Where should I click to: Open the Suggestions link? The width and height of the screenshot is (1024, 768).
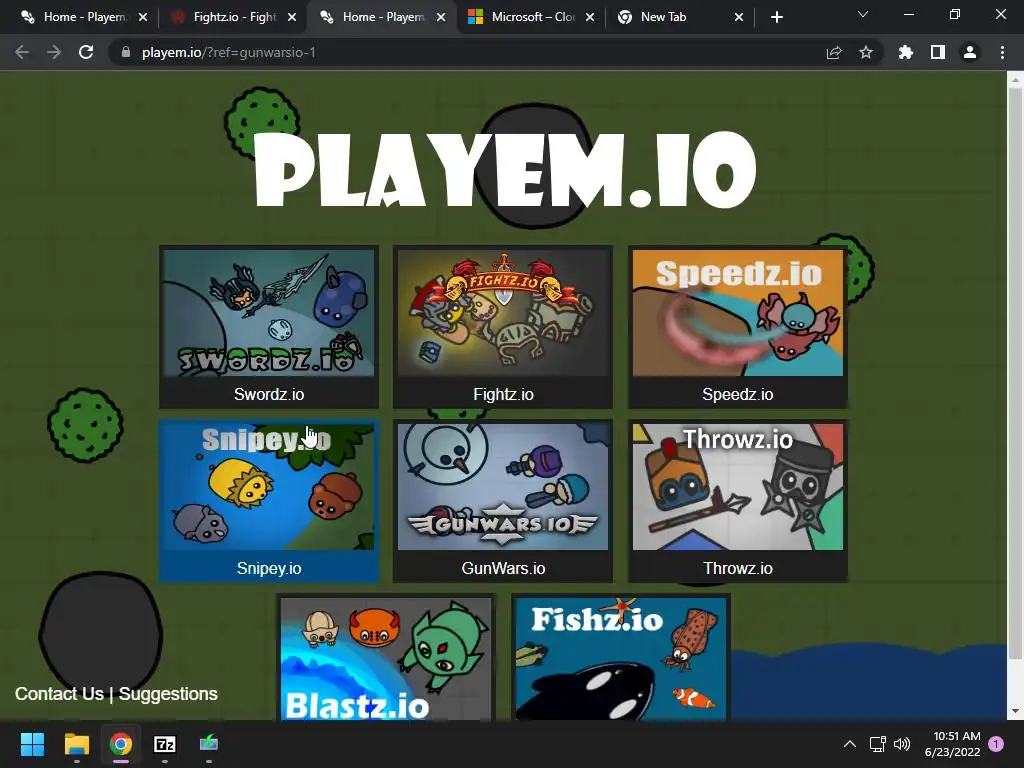168,694
